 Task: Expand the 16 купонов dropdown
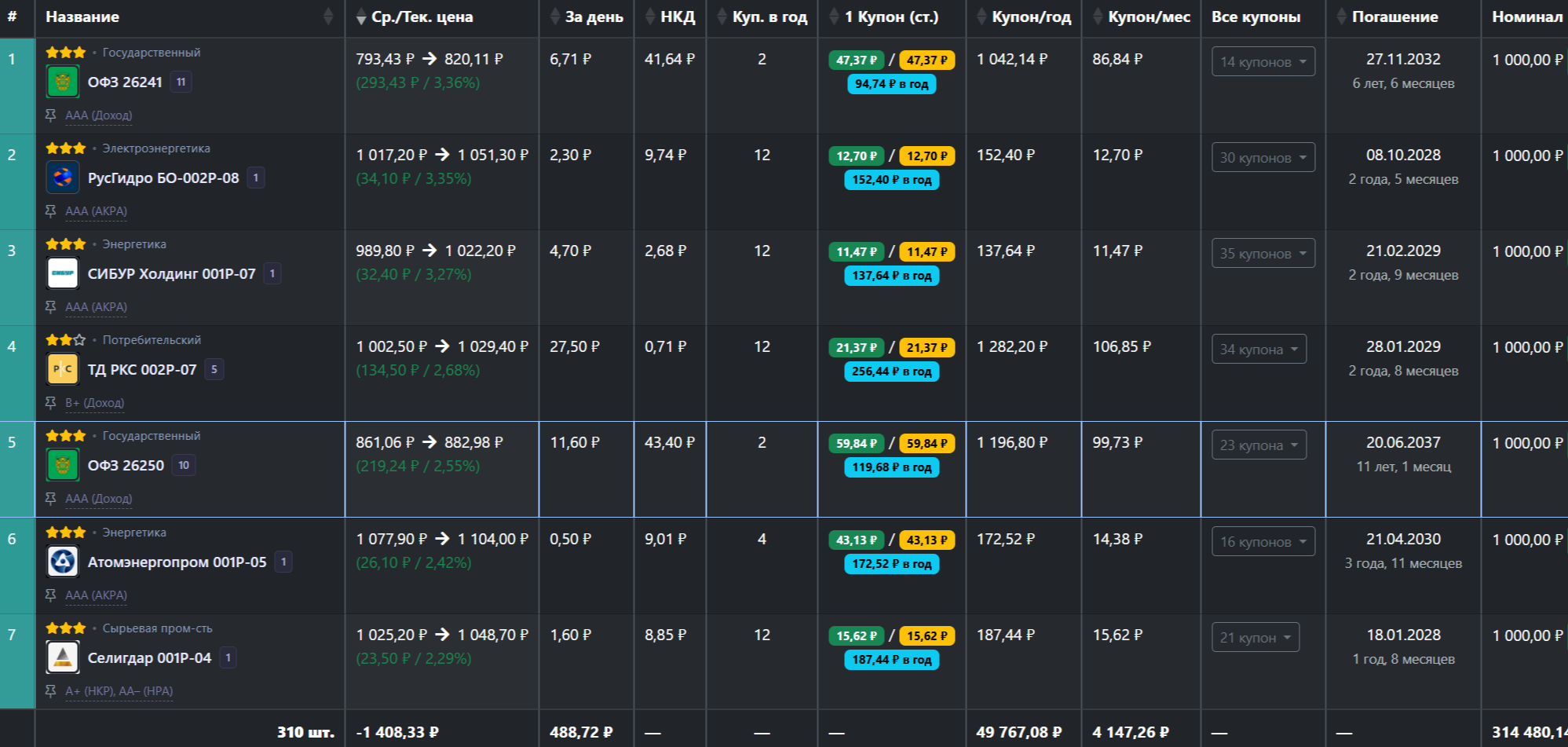click(1263, 541)
